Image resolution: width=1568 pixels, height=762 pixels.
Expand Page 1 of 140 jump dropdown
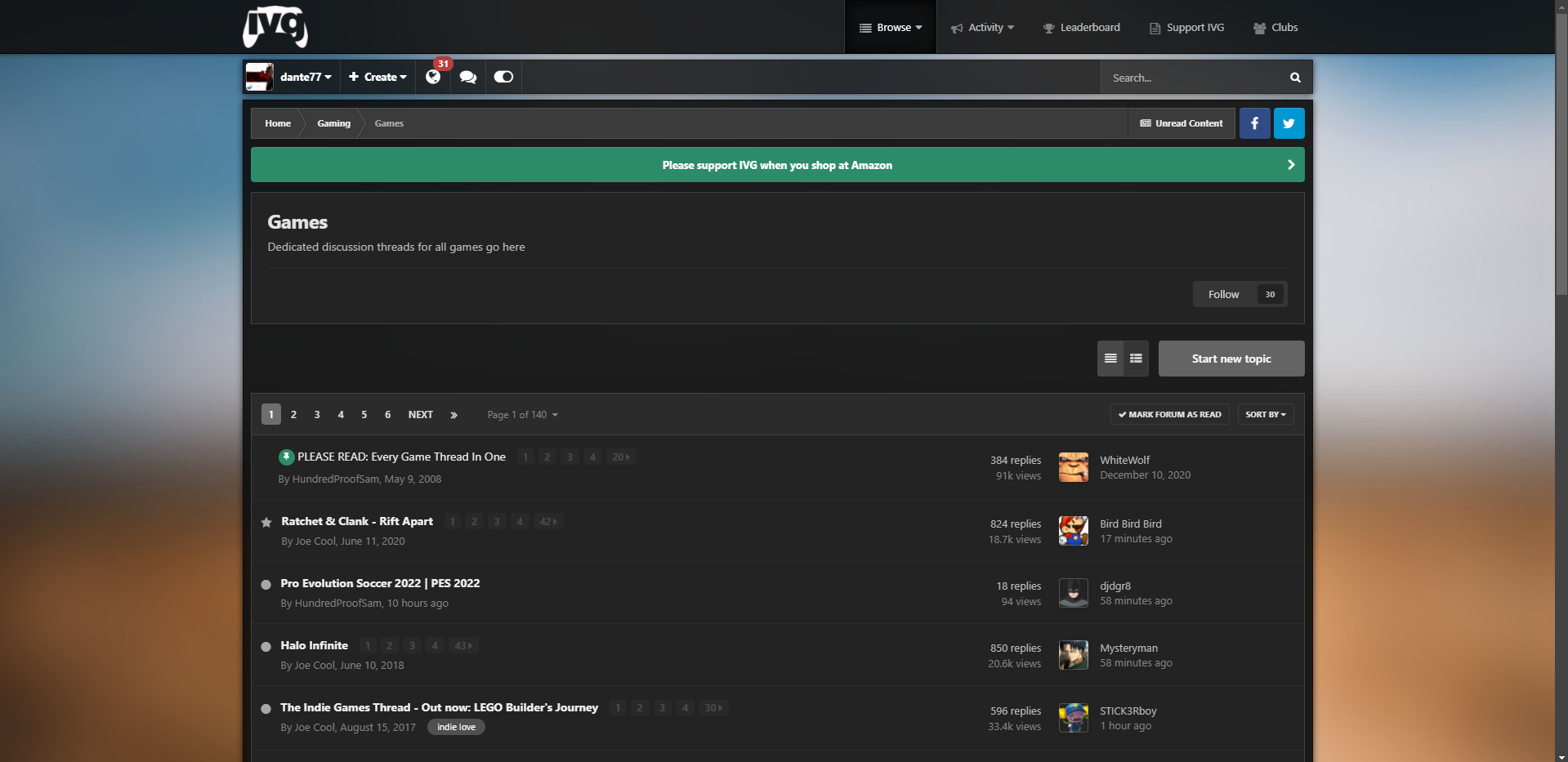click(x=523, y=415)
